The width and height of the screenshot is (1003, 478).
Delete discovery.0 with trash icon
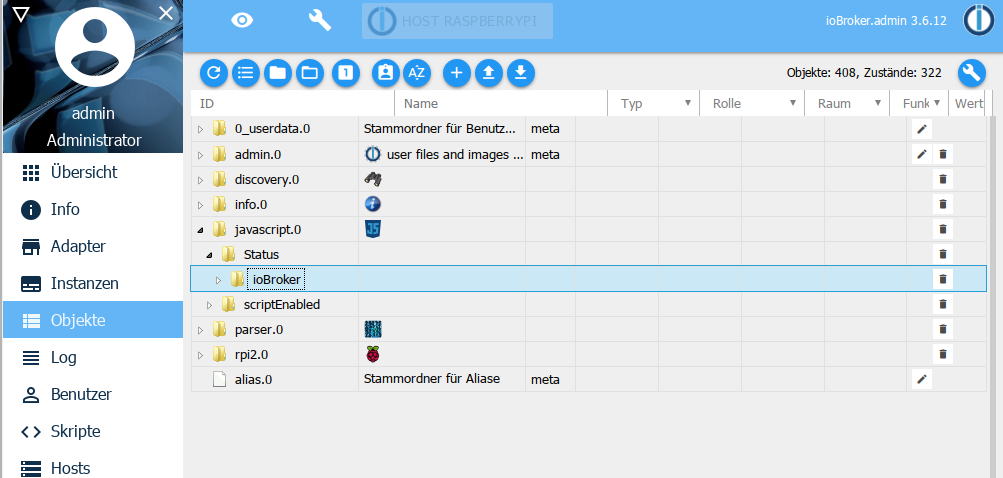coord(942,179)
